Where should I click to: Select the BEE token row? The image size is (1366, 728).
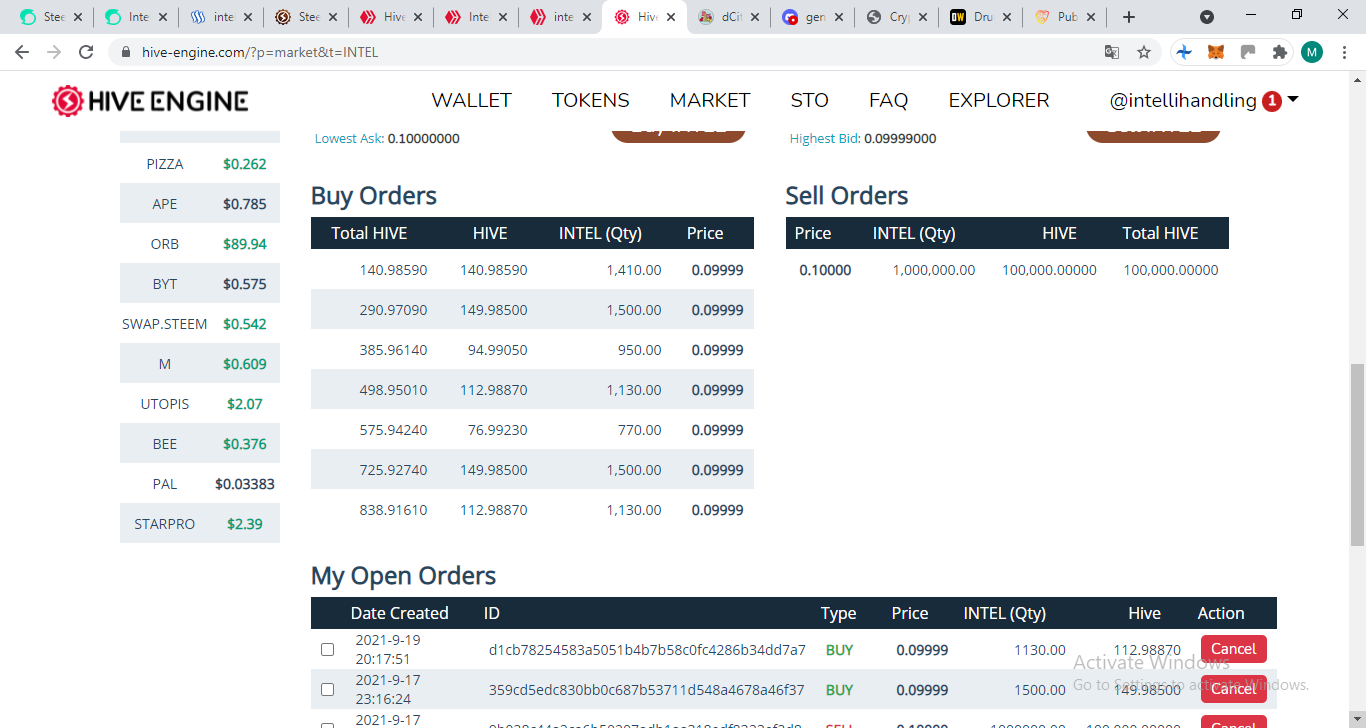coord(200,444)
